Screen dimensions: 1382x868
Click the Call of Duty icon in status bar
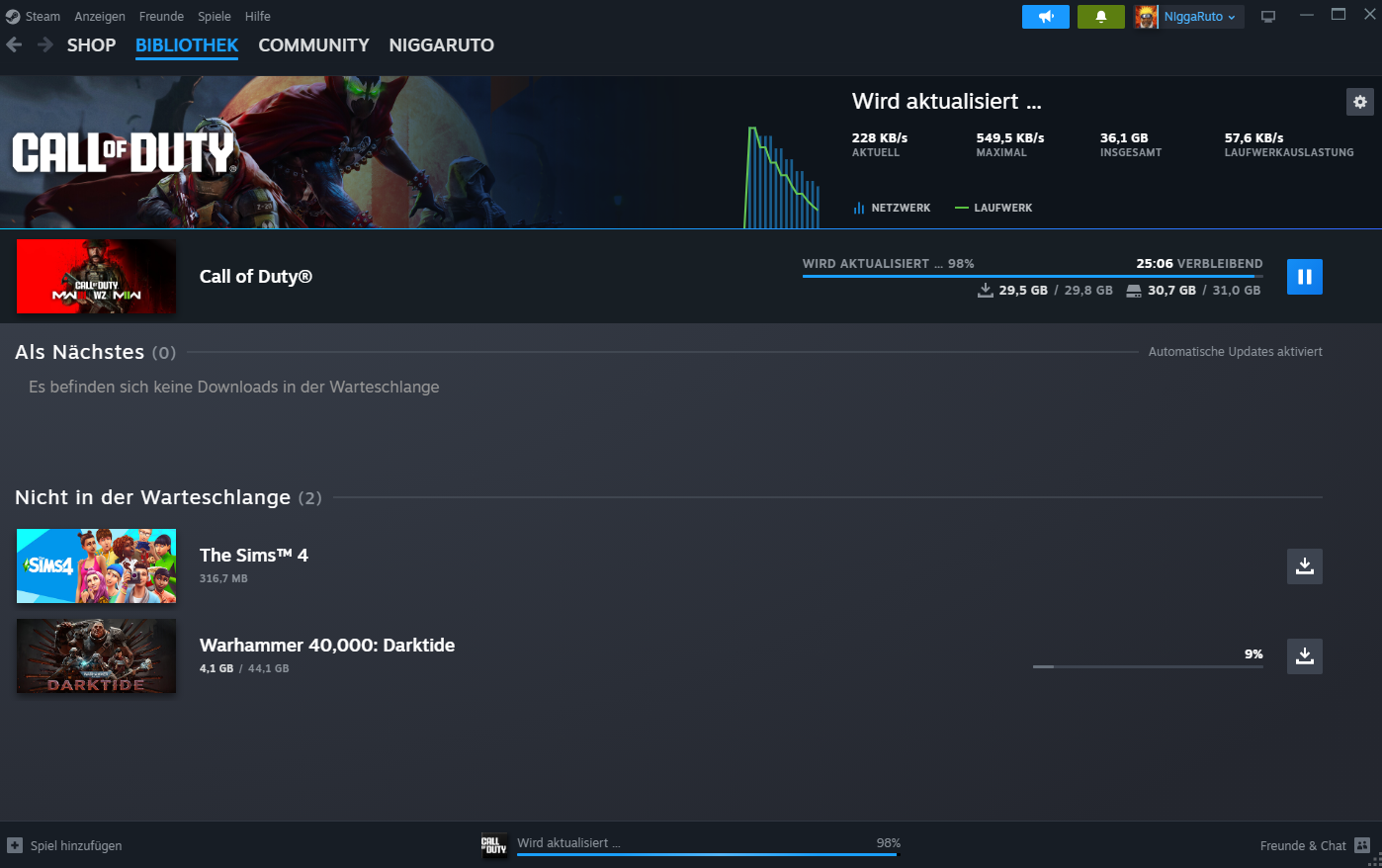[494, 845]
